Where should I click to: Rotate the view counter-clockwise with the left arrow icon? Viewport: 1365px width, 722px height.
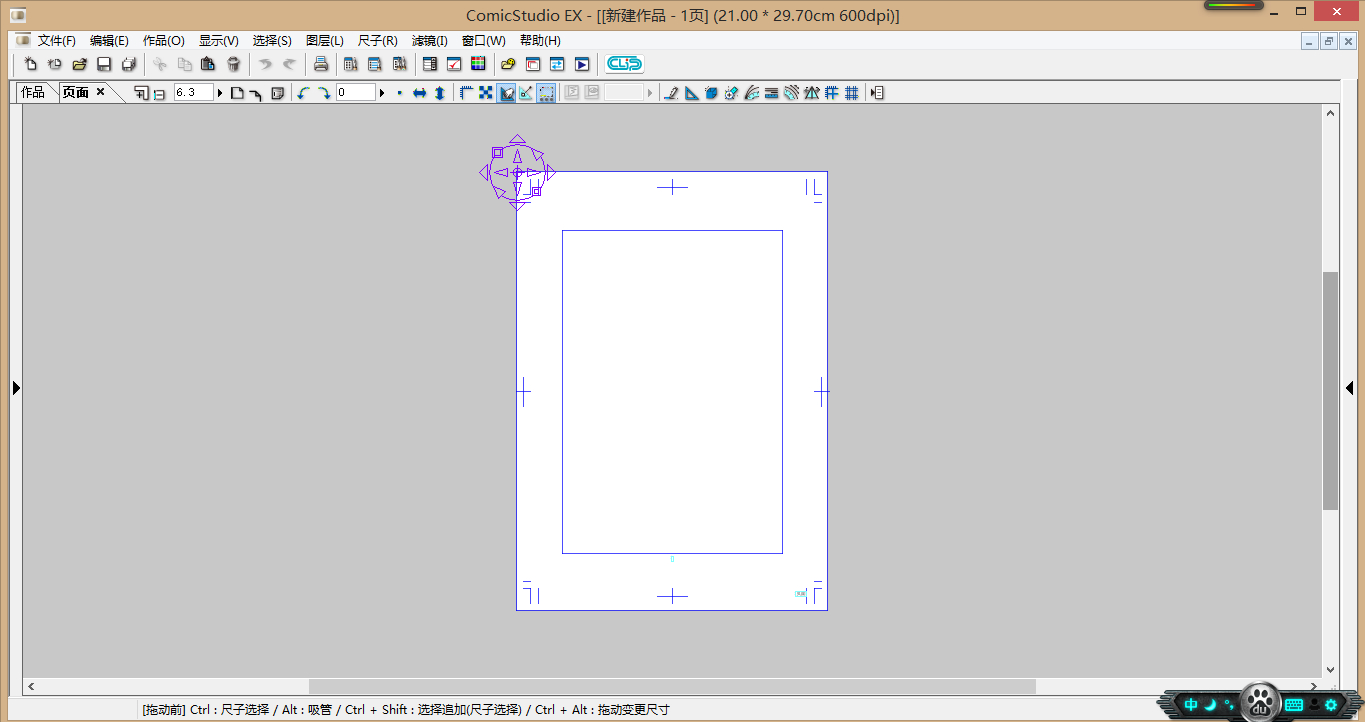[303, 93]
